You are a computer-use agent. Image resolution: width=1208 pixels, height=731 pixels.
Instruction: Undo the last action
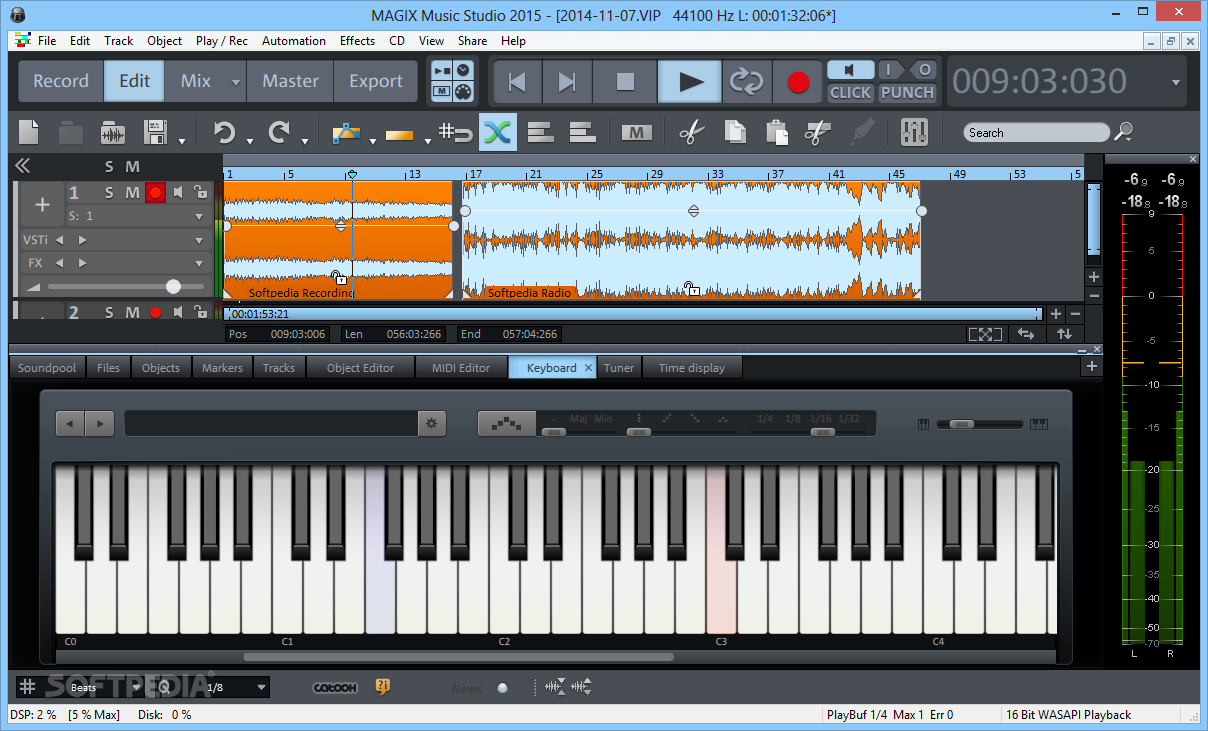[x=224, y=132]
